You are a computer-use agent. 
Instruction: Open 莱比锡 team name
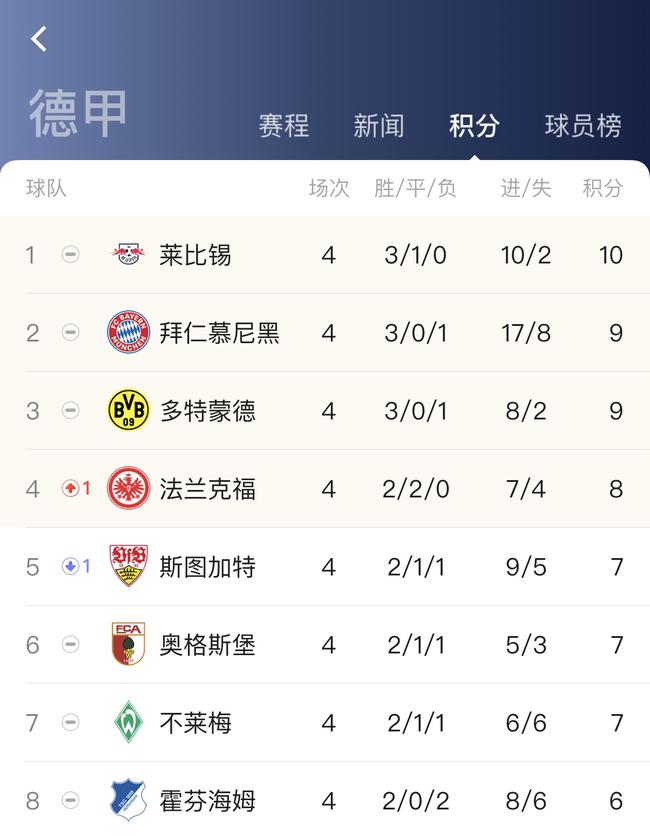[195, 255]
